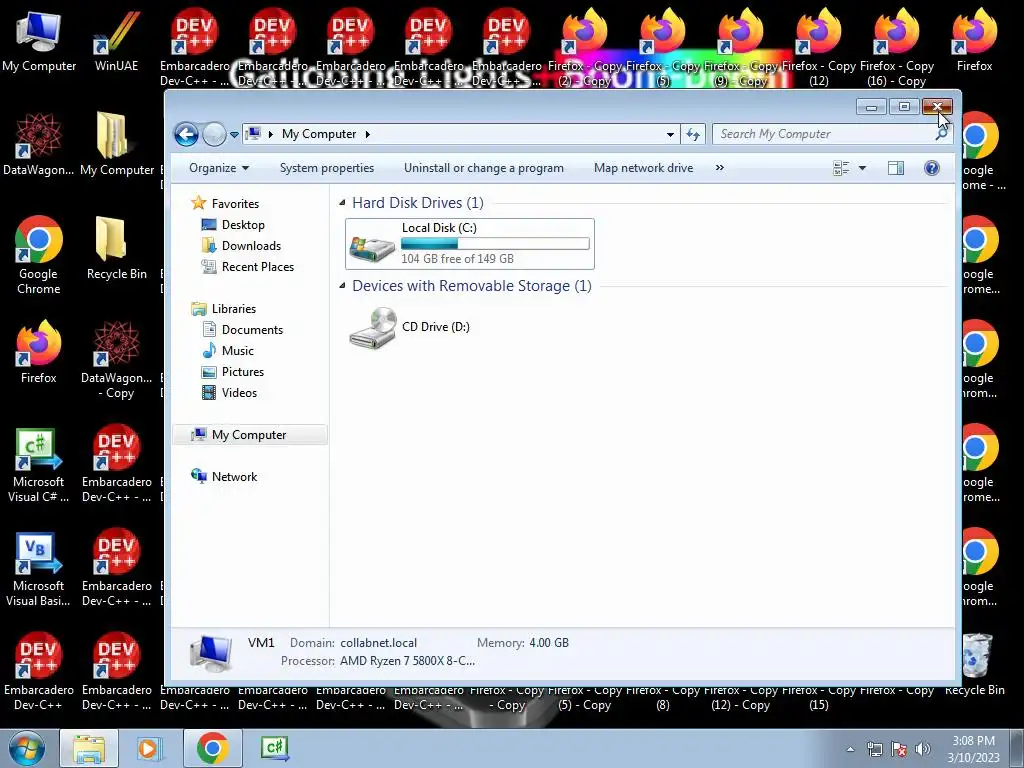Open Visual C# from the taskbar
Viewport: 1024px width, 768px height.
pyautogui.click(x=274, y=749)
